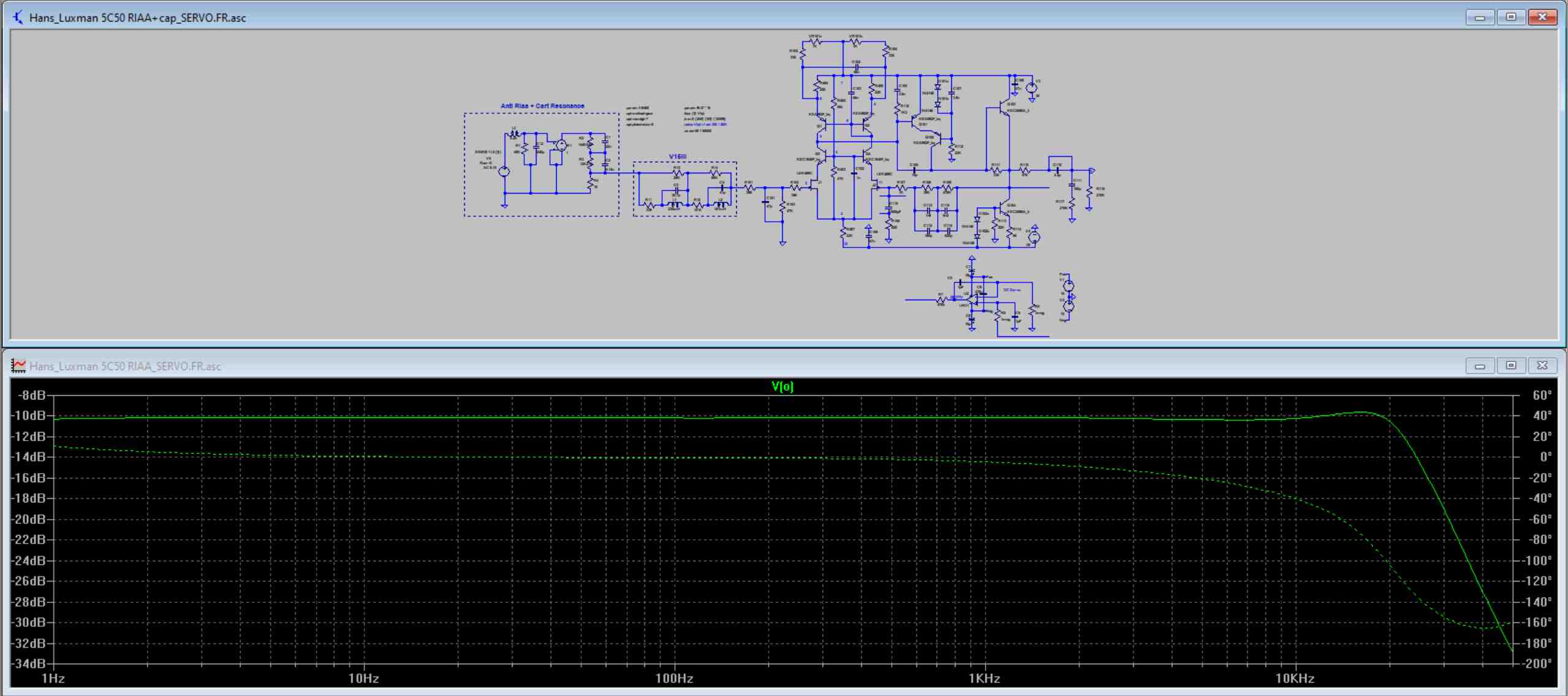Maximize the schematic window
The image size is (1568, 696).
click(x=1511, y=17)
